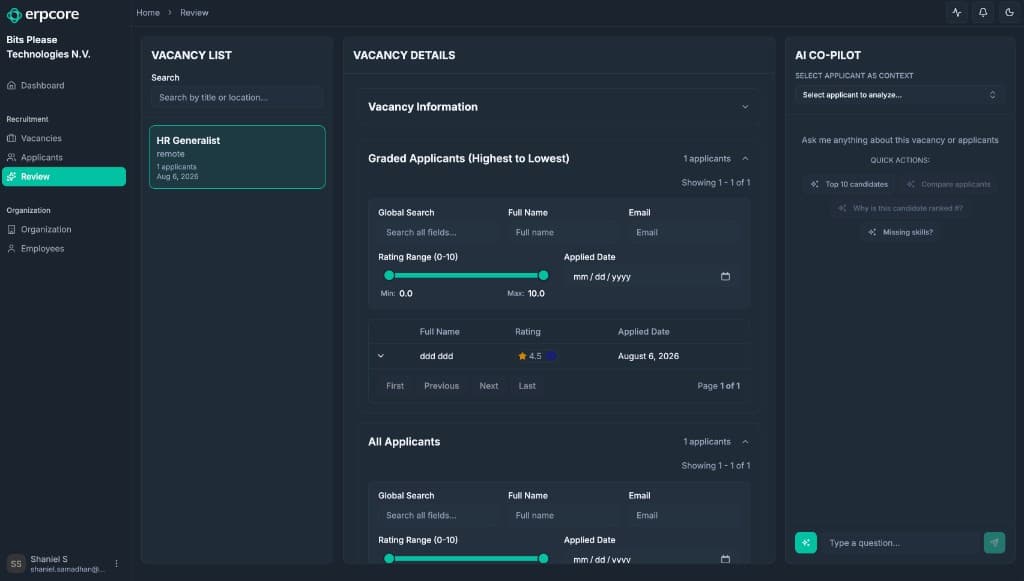Click the Review breadcrumb
Viewport: 1024px width, 581px height.
pyautogui.click(x=195, y=12)
